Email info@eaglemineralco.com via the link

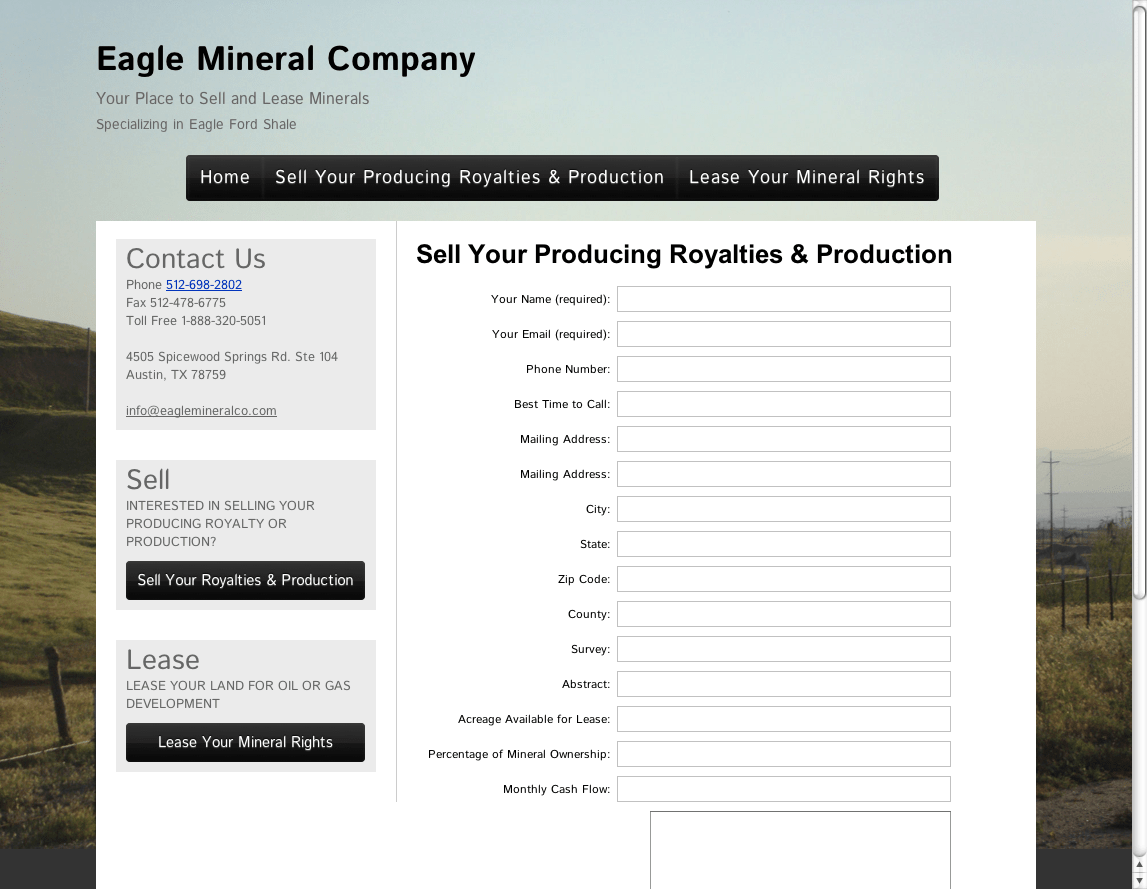coord(201,410)
